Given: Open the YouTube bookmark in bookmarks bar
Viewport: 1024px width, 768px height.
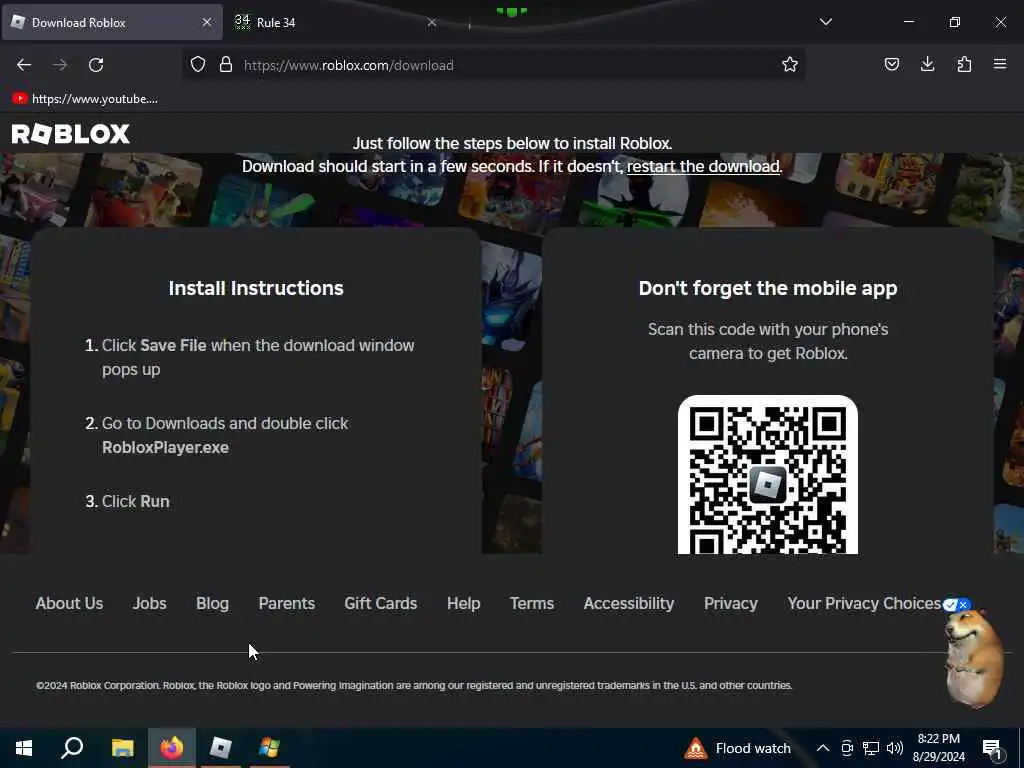Looking at the screenshot, I should [x=85, y=99].
